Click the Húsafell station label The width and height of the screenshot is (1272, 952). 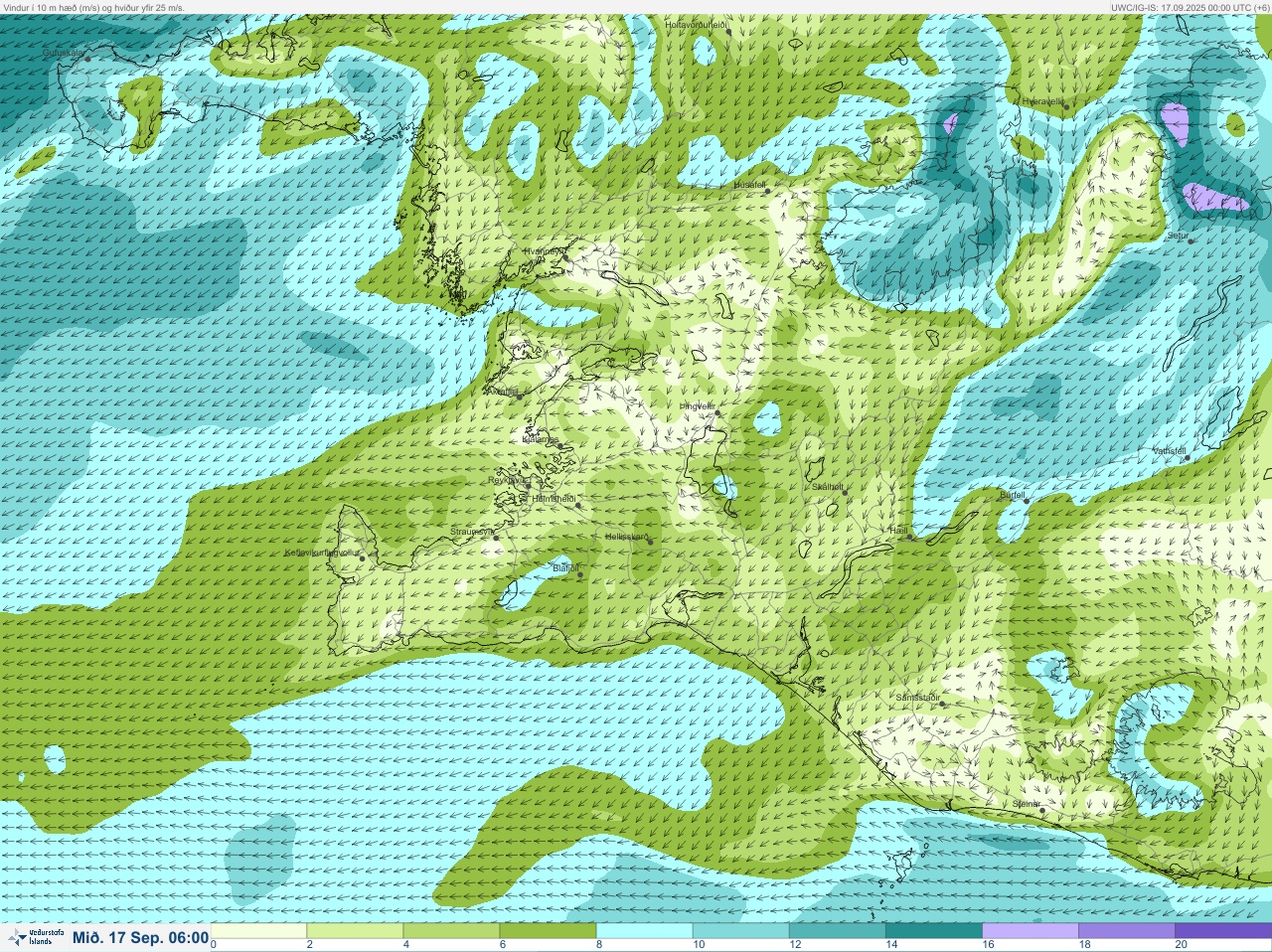pos(750,185)
